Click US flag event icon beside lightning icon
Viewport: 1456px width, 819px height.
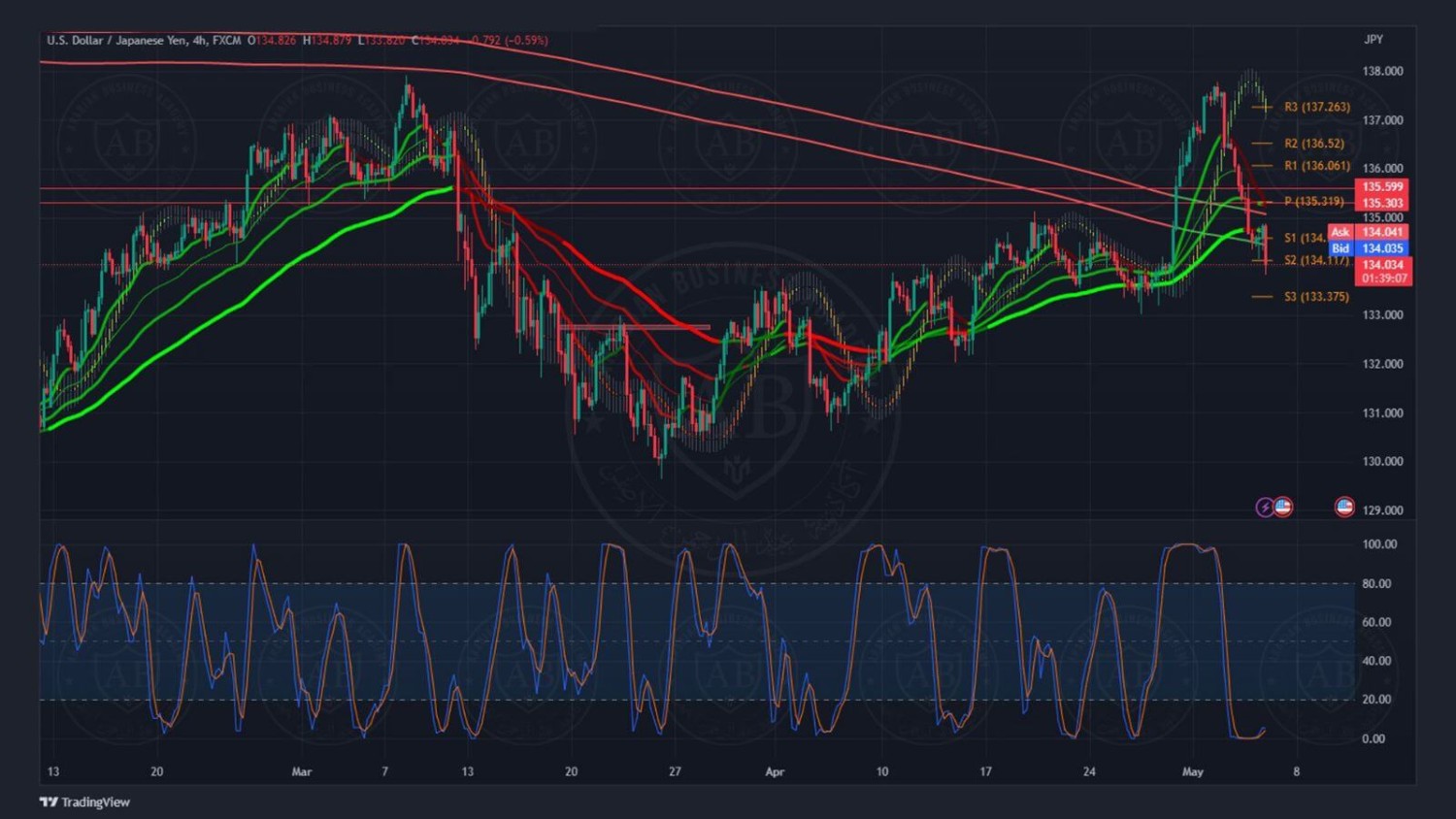click(x=1283, y=507)
